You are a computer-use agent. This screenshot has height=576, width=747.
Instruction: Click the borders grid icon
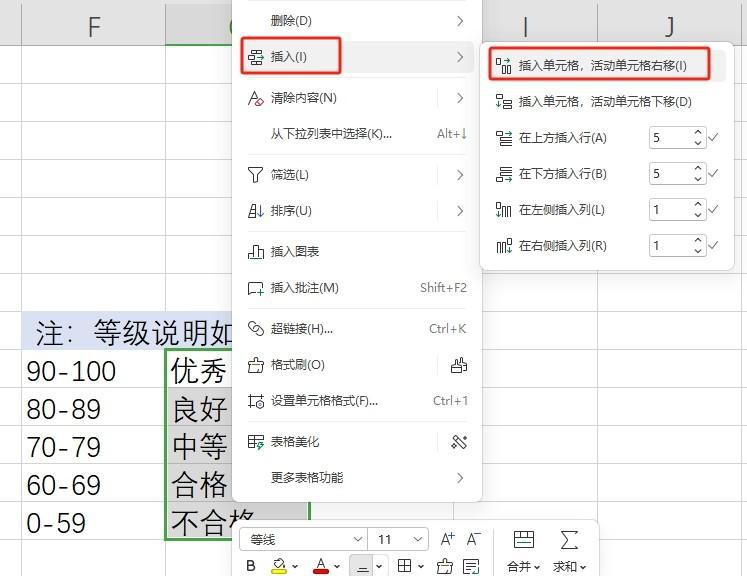[x=404, y=566]
